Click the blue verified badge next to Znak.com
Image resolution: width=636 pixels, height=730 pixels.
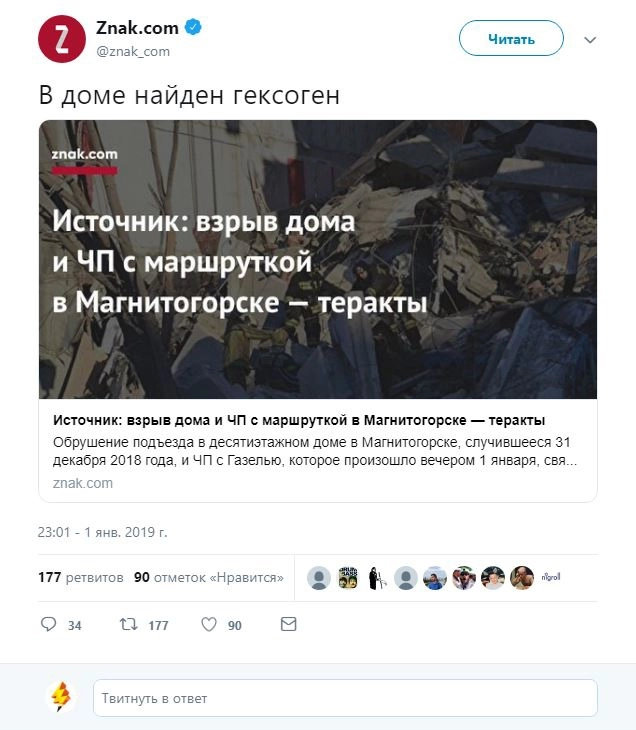(193, 27)
